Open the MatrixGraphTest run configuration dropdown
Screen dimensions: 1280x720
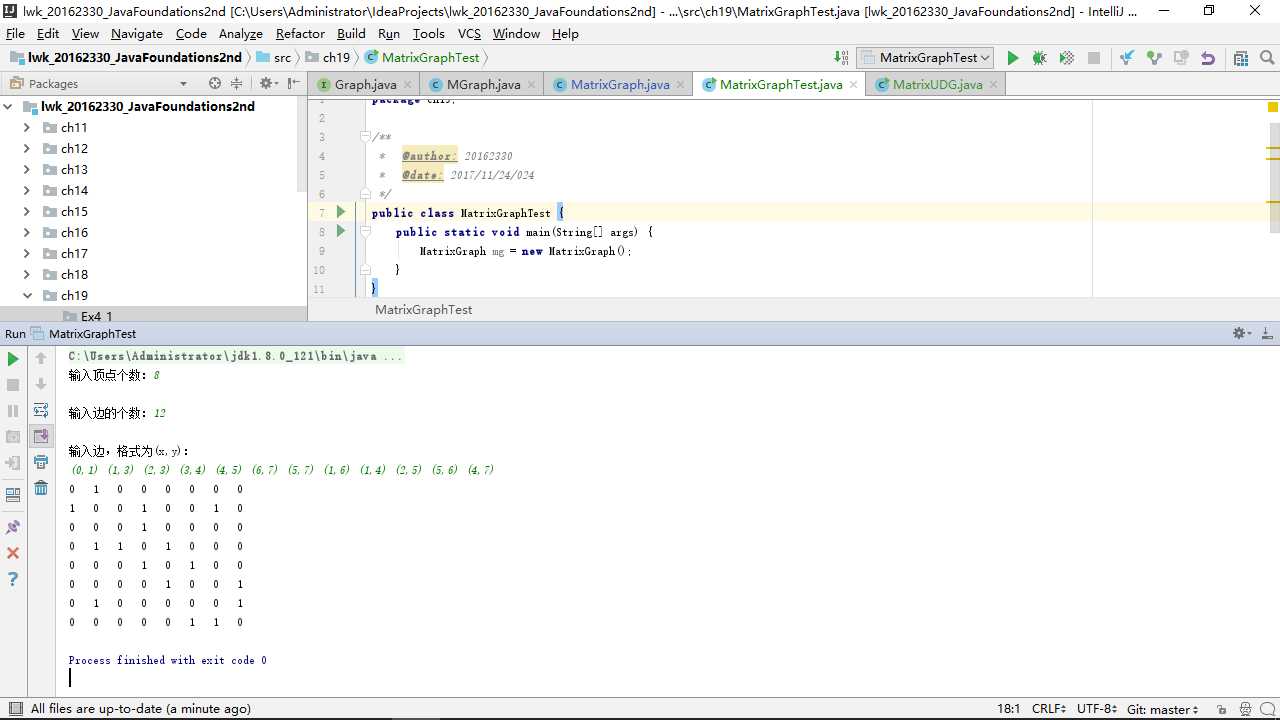coord(925,58)
